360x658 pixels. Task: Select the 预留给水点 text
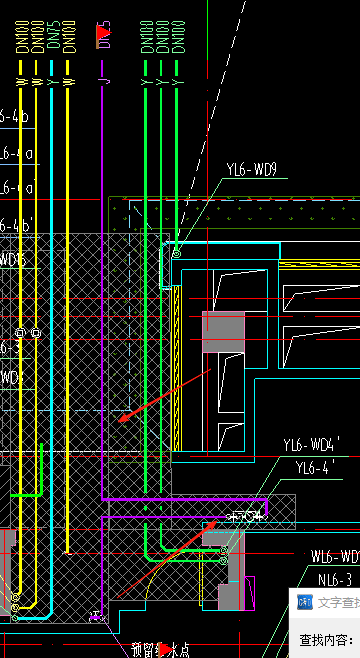(160, 650)
